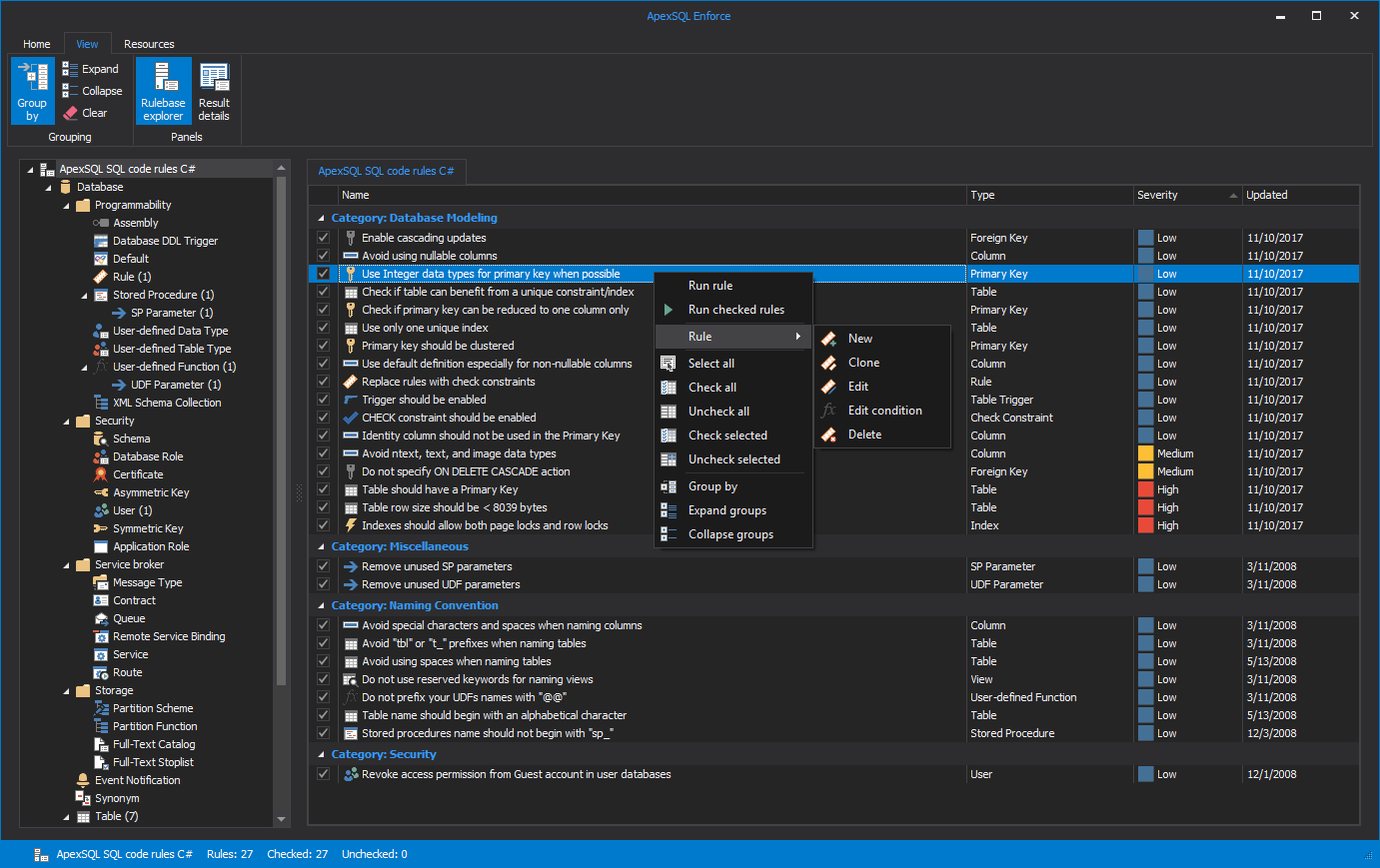Image resolution: width=1380 pixels, height=868 pixels.
Task: Uncheck Avoid using nullable columns checkbox
Action: 323,256
